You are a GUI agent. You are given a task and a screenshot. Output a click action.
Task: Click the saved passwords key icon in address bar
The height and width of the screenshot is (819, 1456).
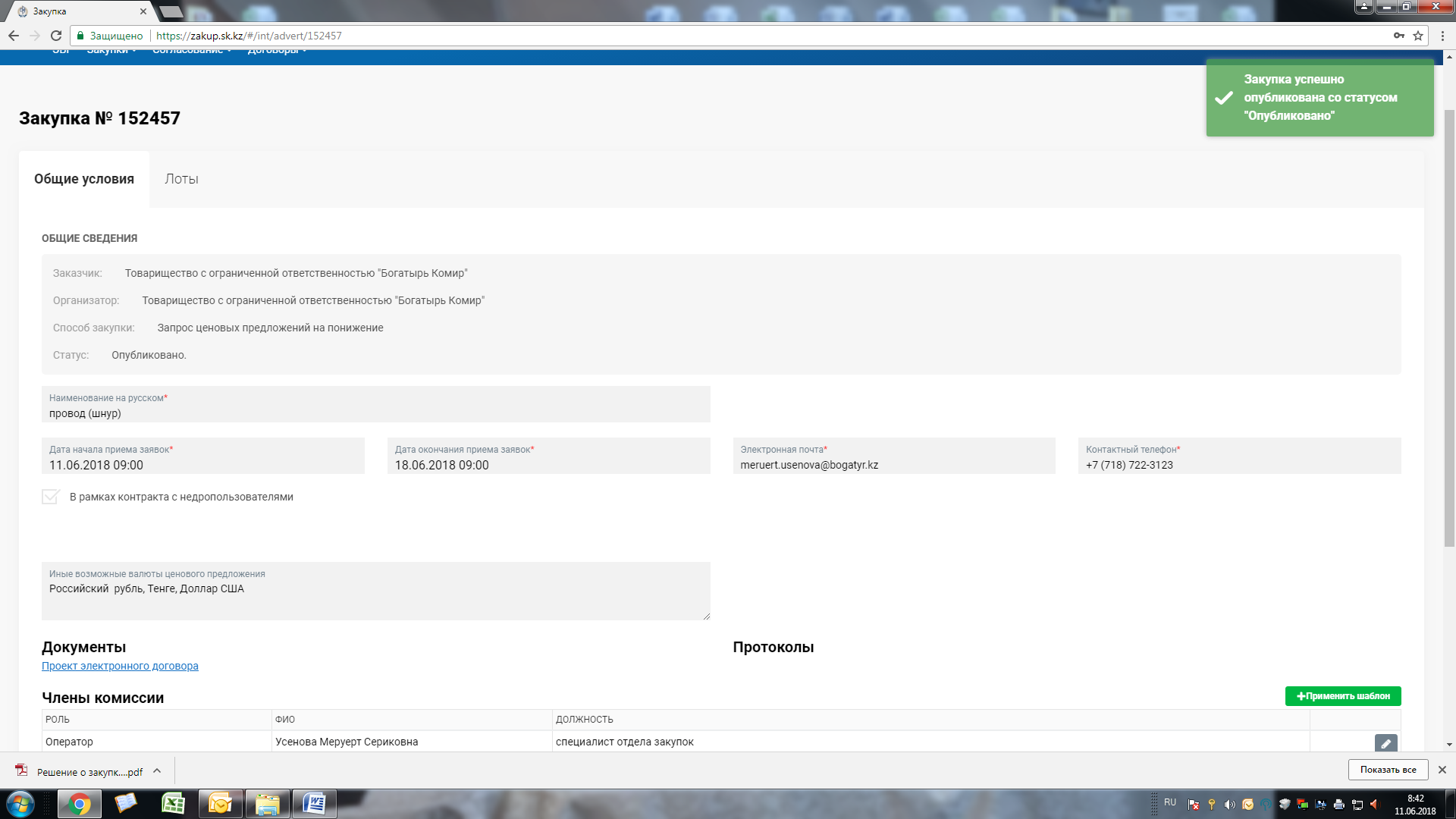1398,36
